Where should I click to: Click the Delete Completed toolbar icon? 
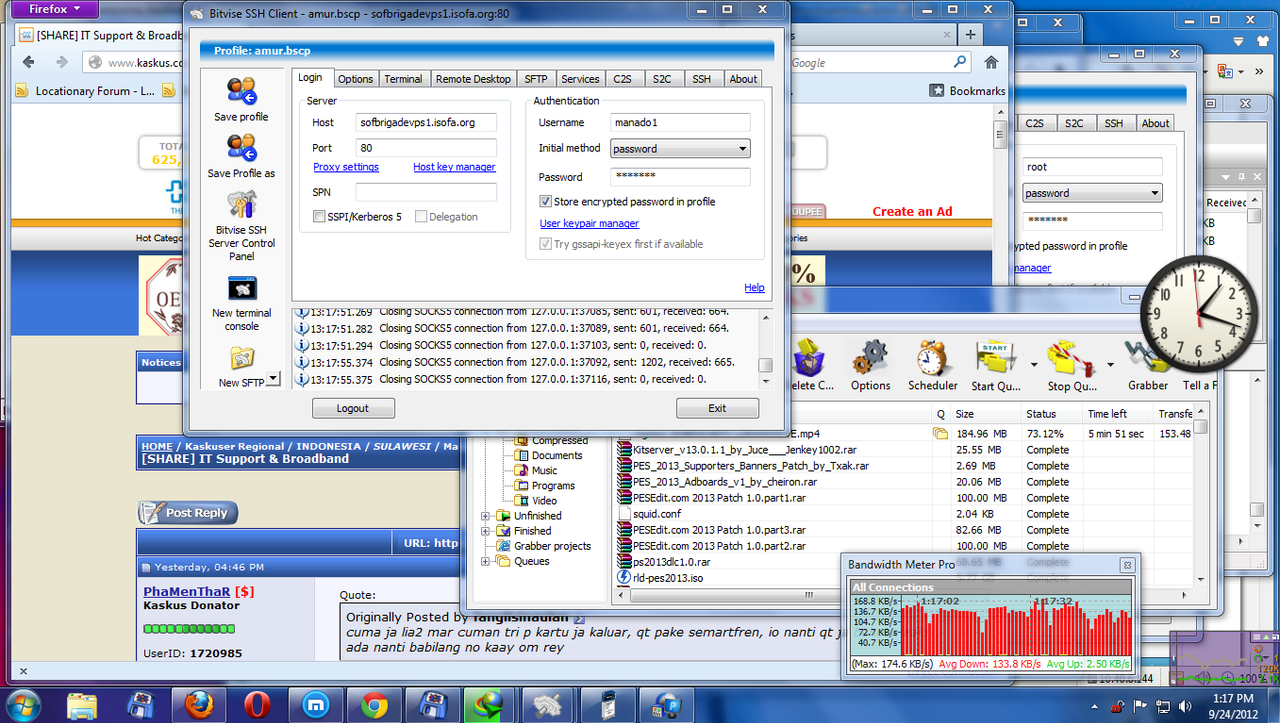(810, 357)
